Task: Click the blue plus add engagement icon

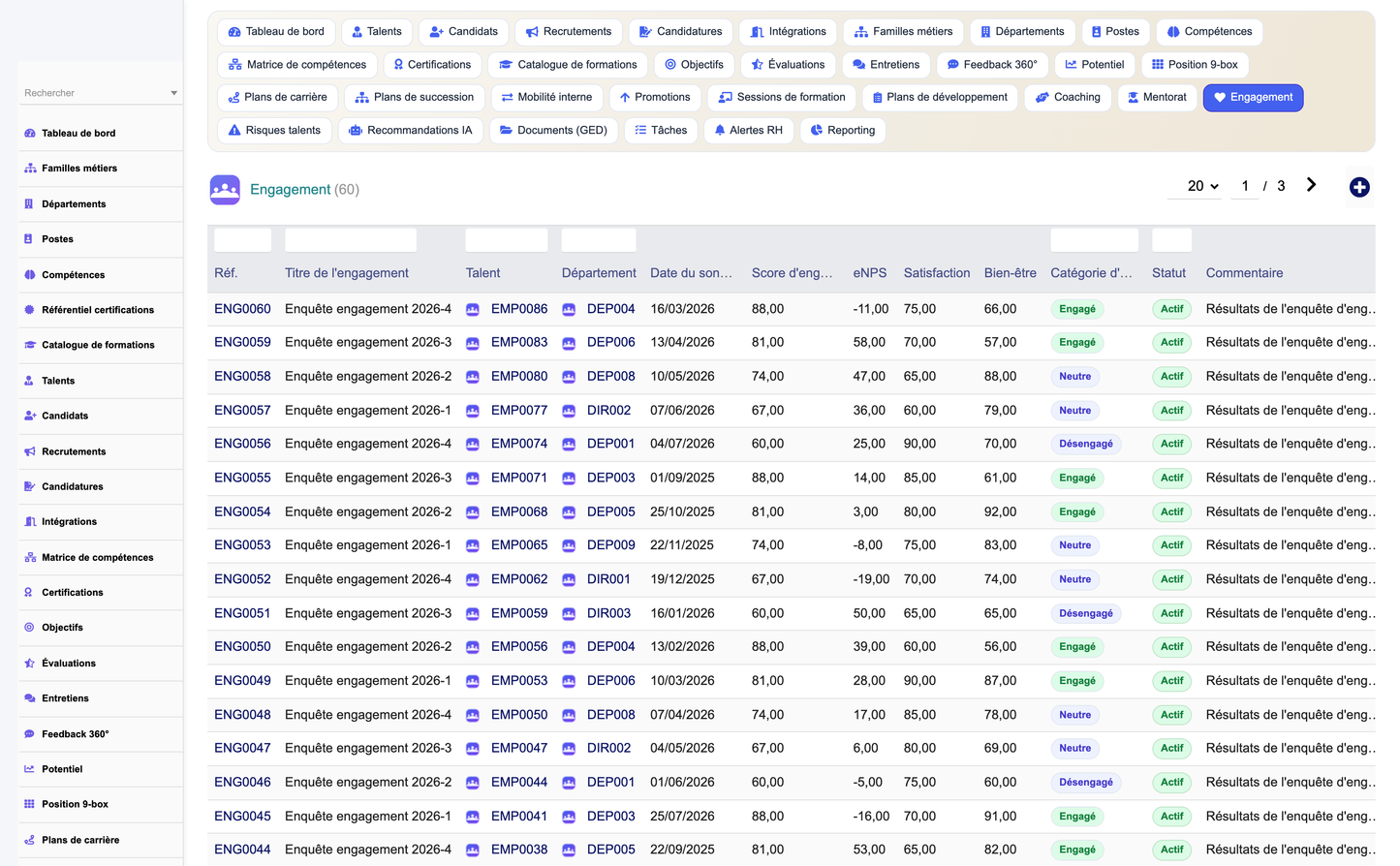Action: pos(1359,187)
